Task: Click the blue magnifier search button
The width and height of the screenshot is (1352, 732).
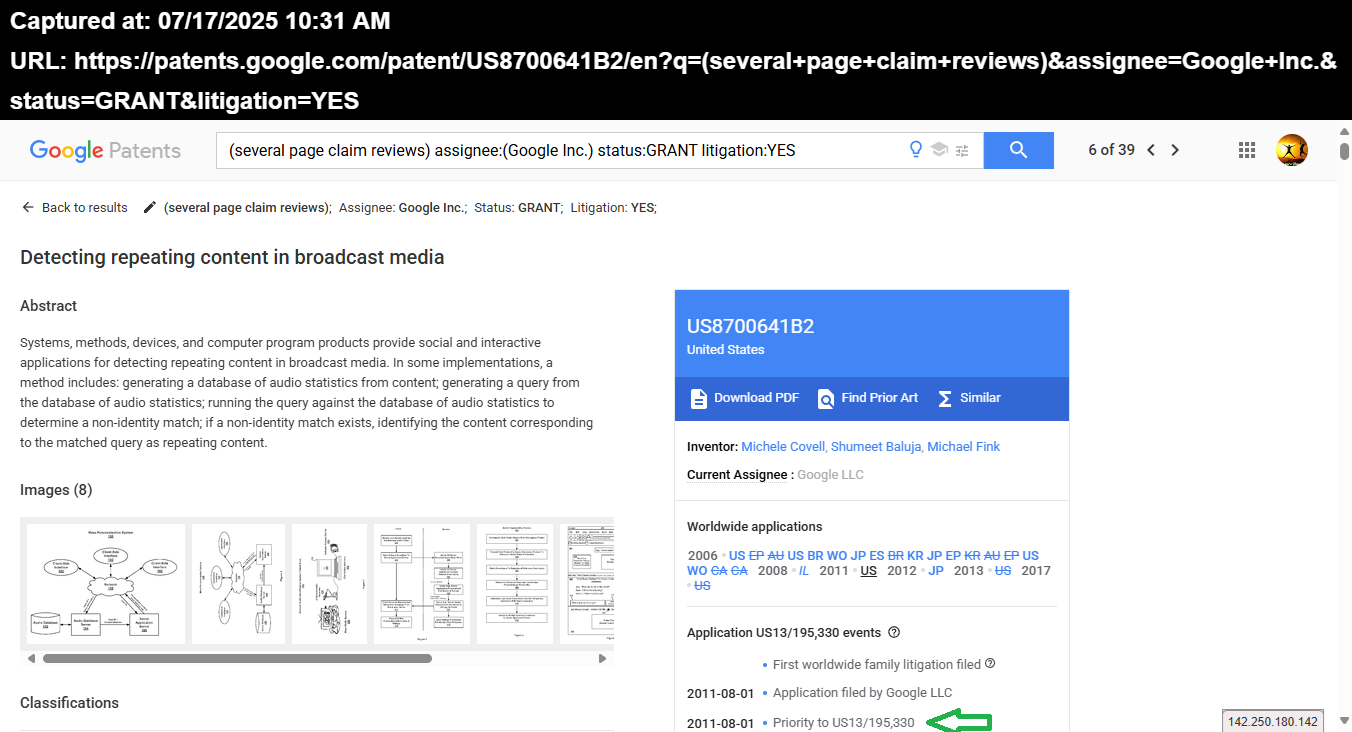Action: point(1019,150)
